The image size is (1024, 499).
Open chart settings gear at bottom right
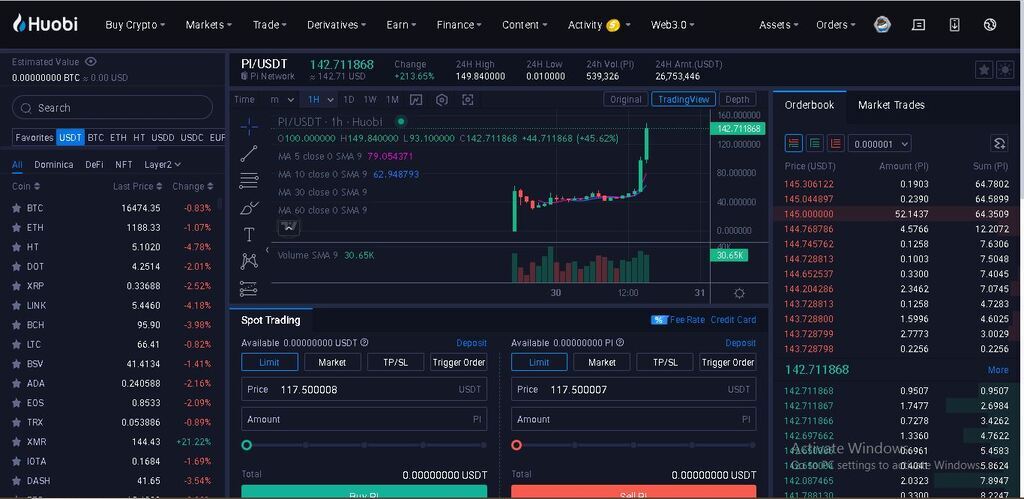coord(739,293)
